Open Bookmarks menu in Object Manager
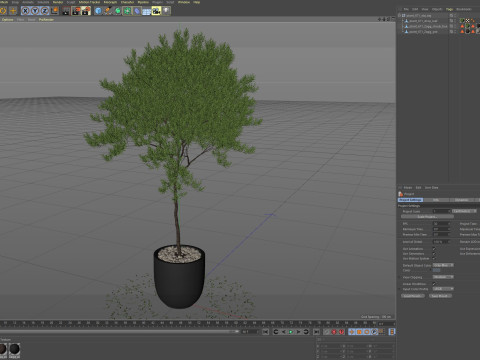The image size is (480, 360). 464,9
